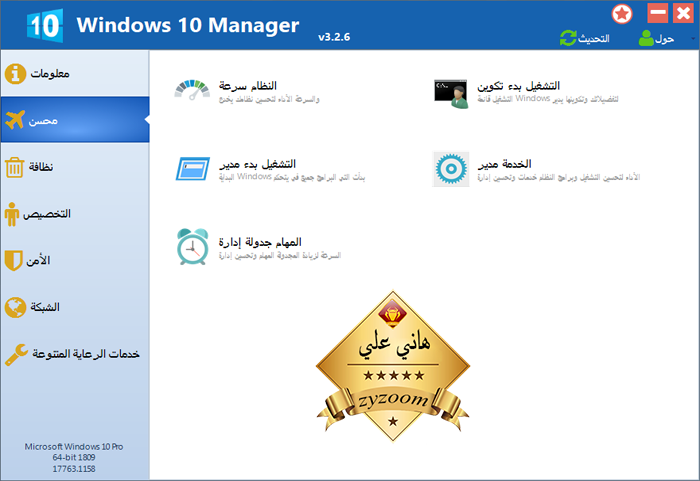Click the description under تكوين بدء التشغيل

(x=548, y=99)
